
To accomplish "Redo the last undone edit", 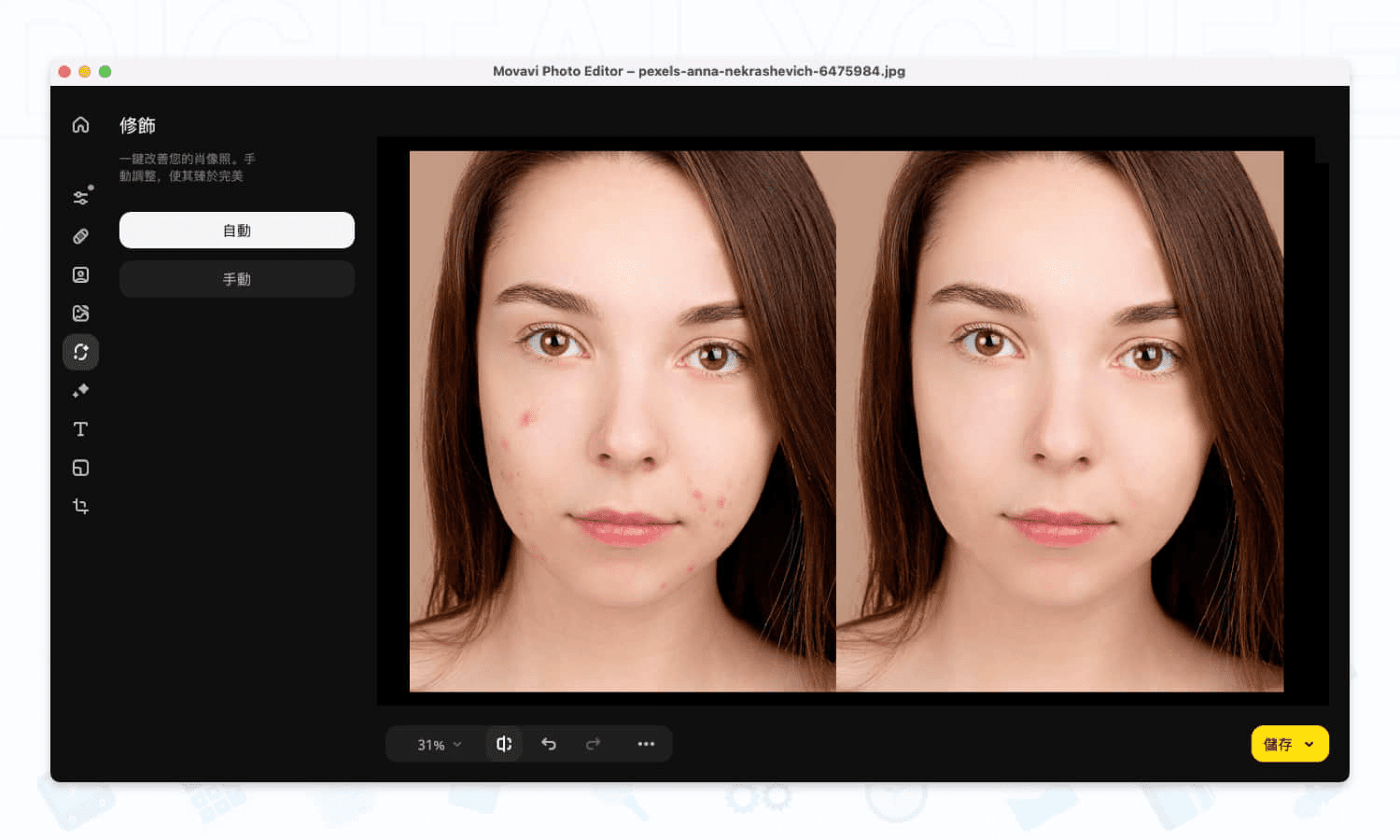I will [x=593, y=744].
